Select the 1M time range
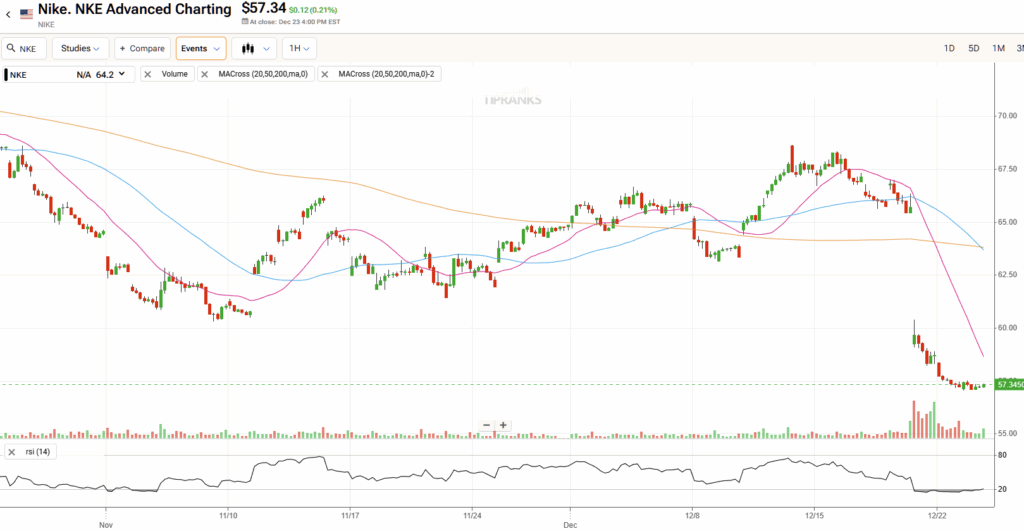This screenshot has height=531, width=1024. tap(998, 48)
